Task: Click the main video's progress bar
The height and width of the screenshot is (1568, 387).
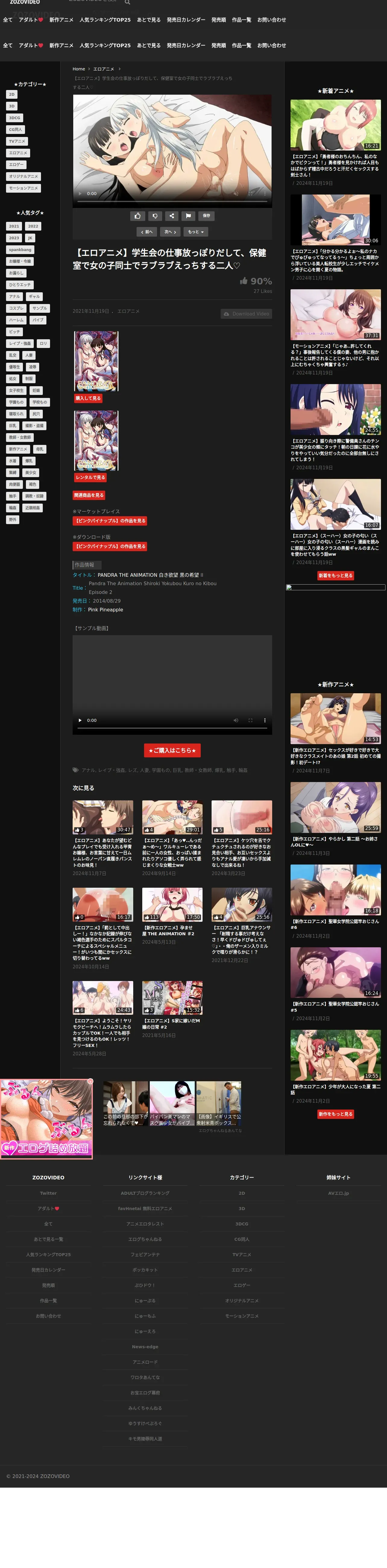Action: tap(172, 201)
